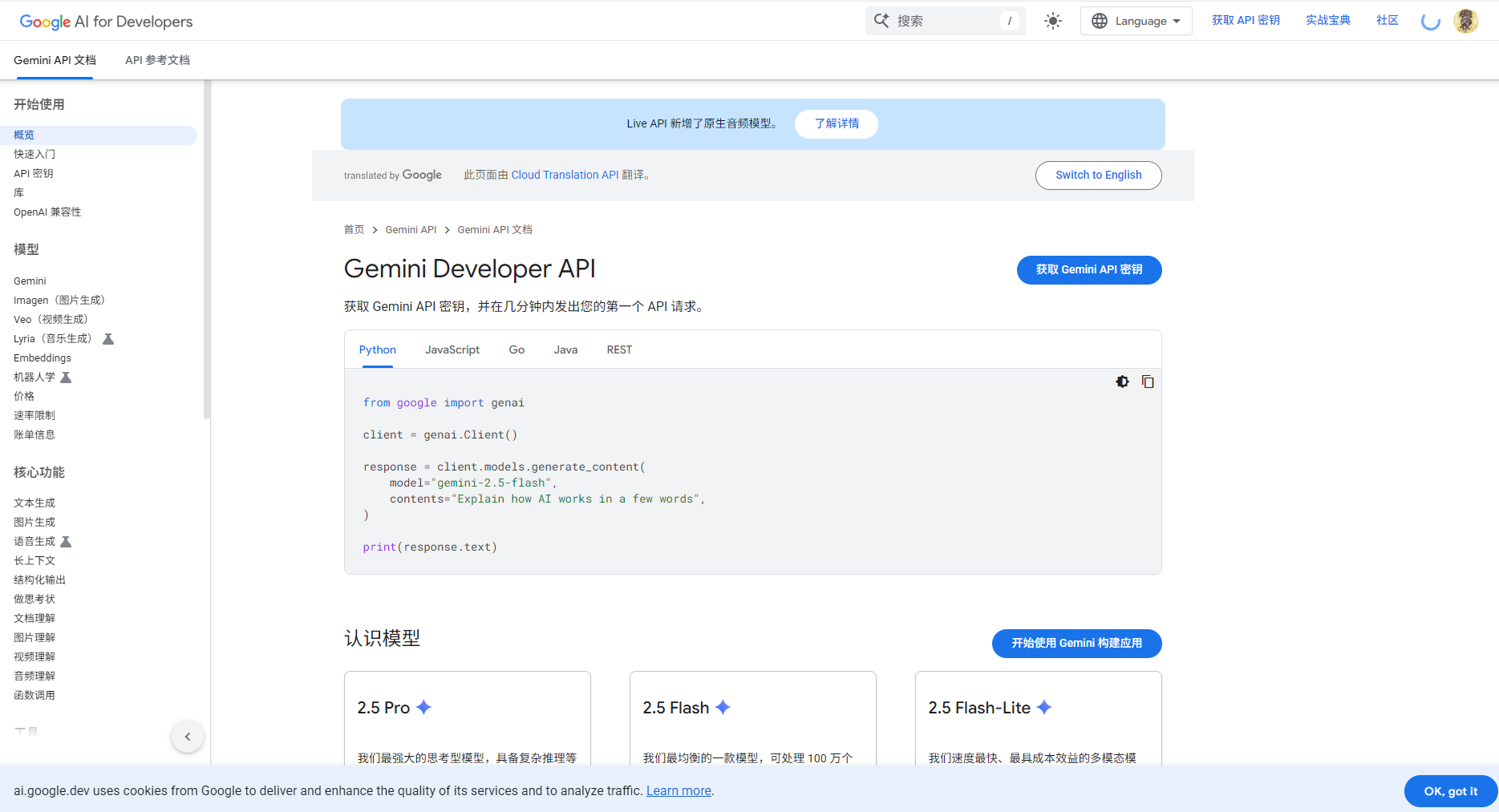Click the sidebar vertical scrollbar

207,248
